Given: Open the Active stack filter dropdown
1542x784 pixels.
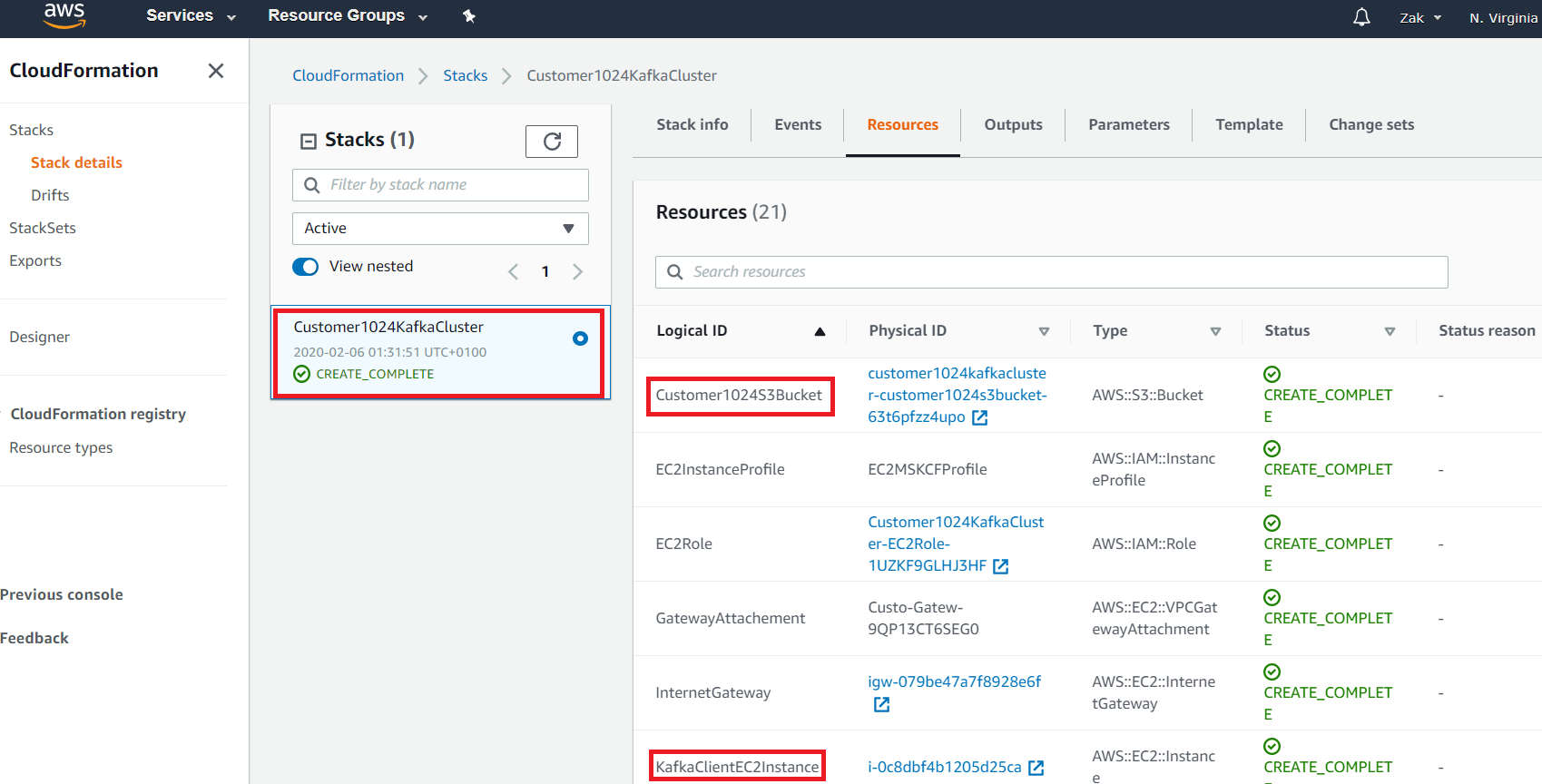Looking at the screenshot, I should point(440,229).
